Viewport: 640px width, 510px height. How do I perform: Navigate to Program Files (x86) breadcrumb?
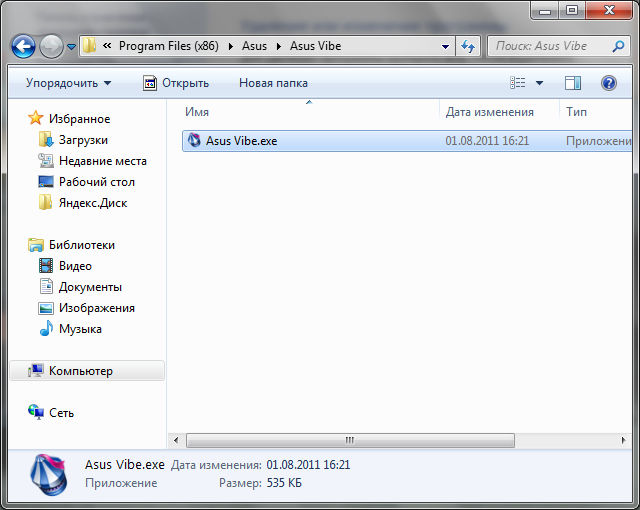(169, 46)
